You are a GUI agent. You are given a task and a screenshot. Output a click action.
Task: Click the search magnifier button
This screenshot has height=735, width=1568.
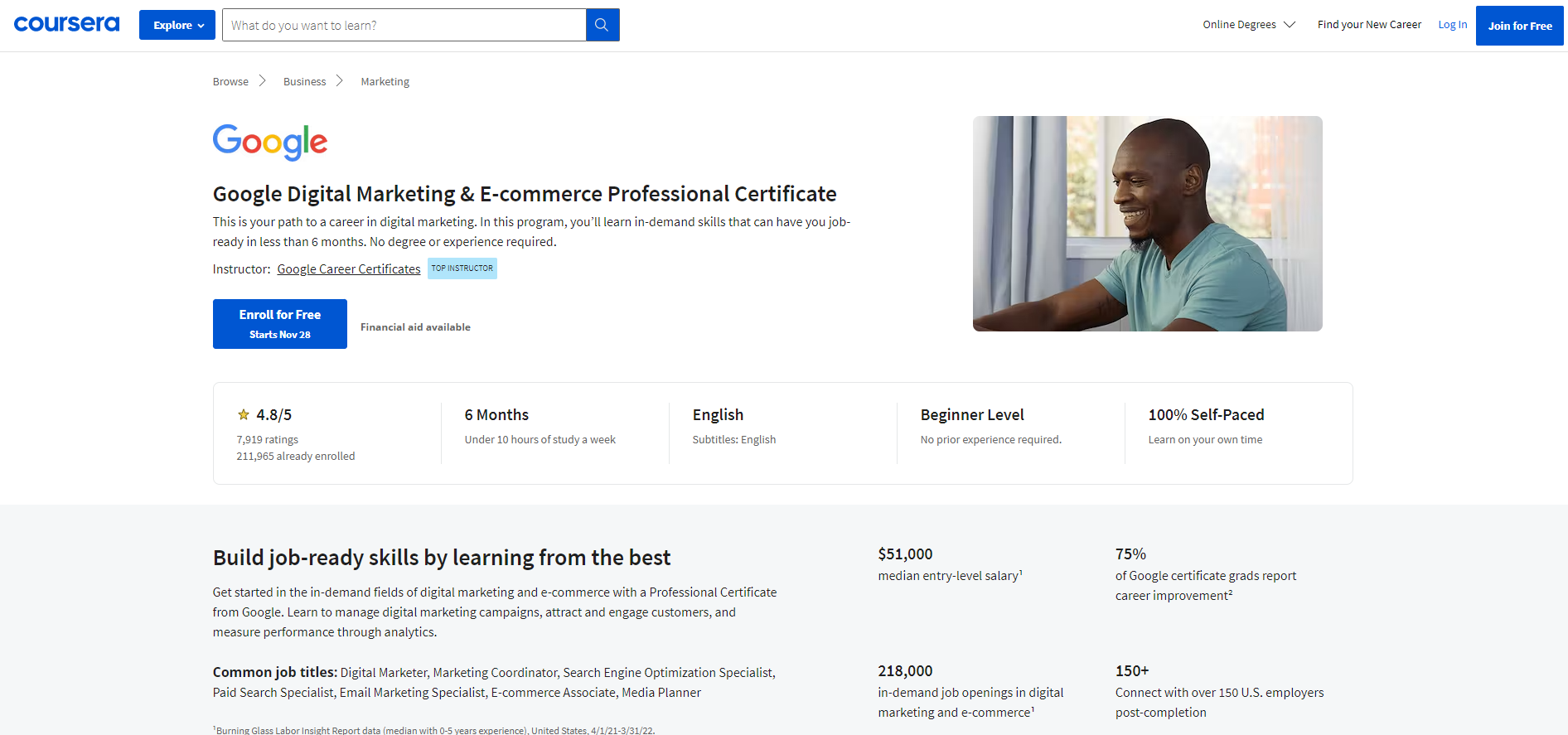603,25
